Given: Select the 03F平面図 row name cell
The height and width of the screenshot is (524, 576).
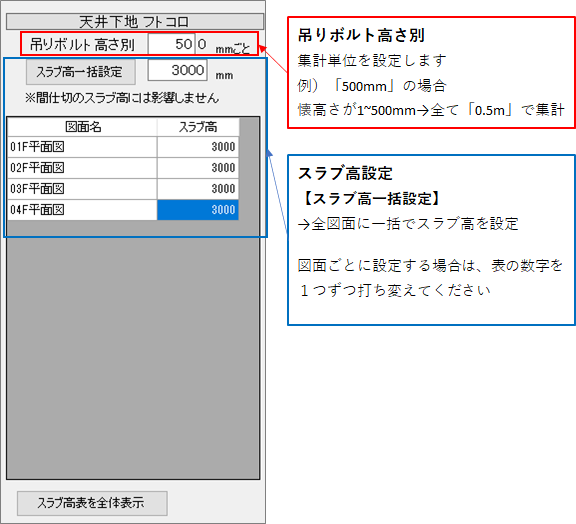Looking at the screenshot, I should pos(82,189).
